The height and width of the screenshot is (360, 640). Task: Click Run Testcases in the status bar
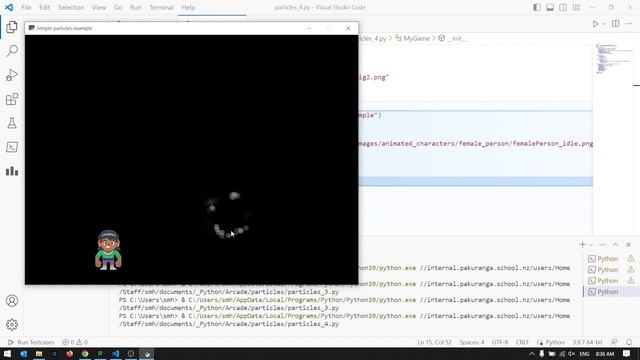coord(31,342)
